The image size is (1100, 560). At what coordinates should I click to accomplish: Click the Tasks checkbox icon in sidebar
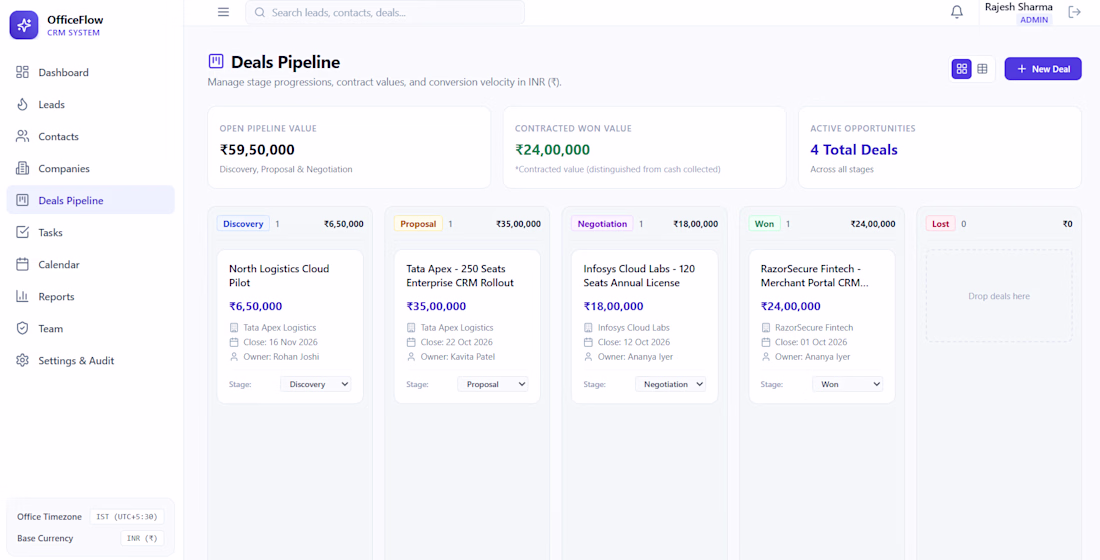point(22,232)
